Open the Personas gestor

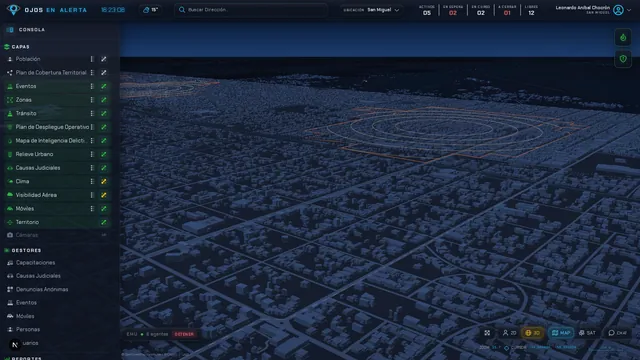(28, 329)
